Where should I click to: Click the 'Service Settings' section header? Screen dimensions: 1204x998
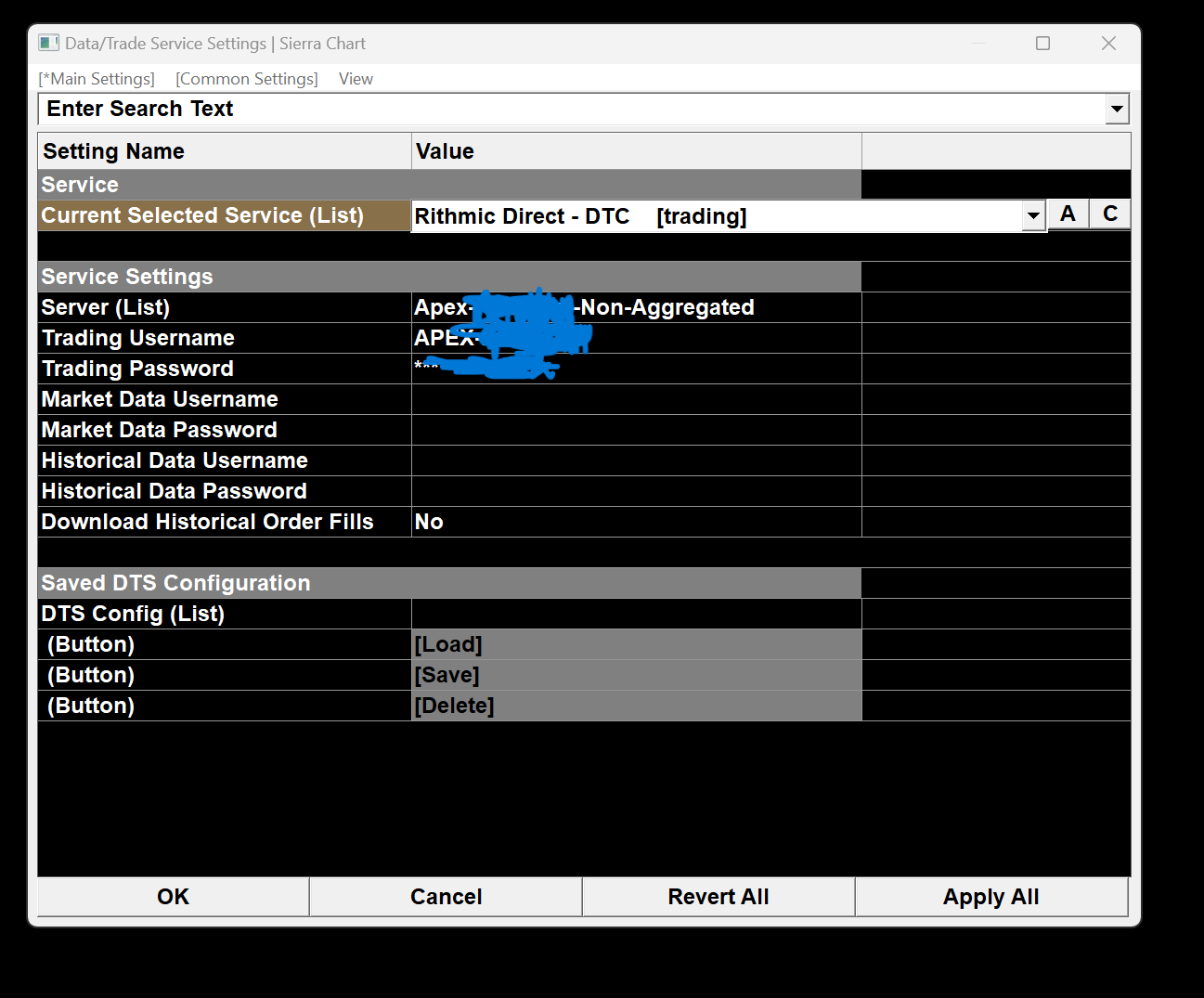(450, 277)
